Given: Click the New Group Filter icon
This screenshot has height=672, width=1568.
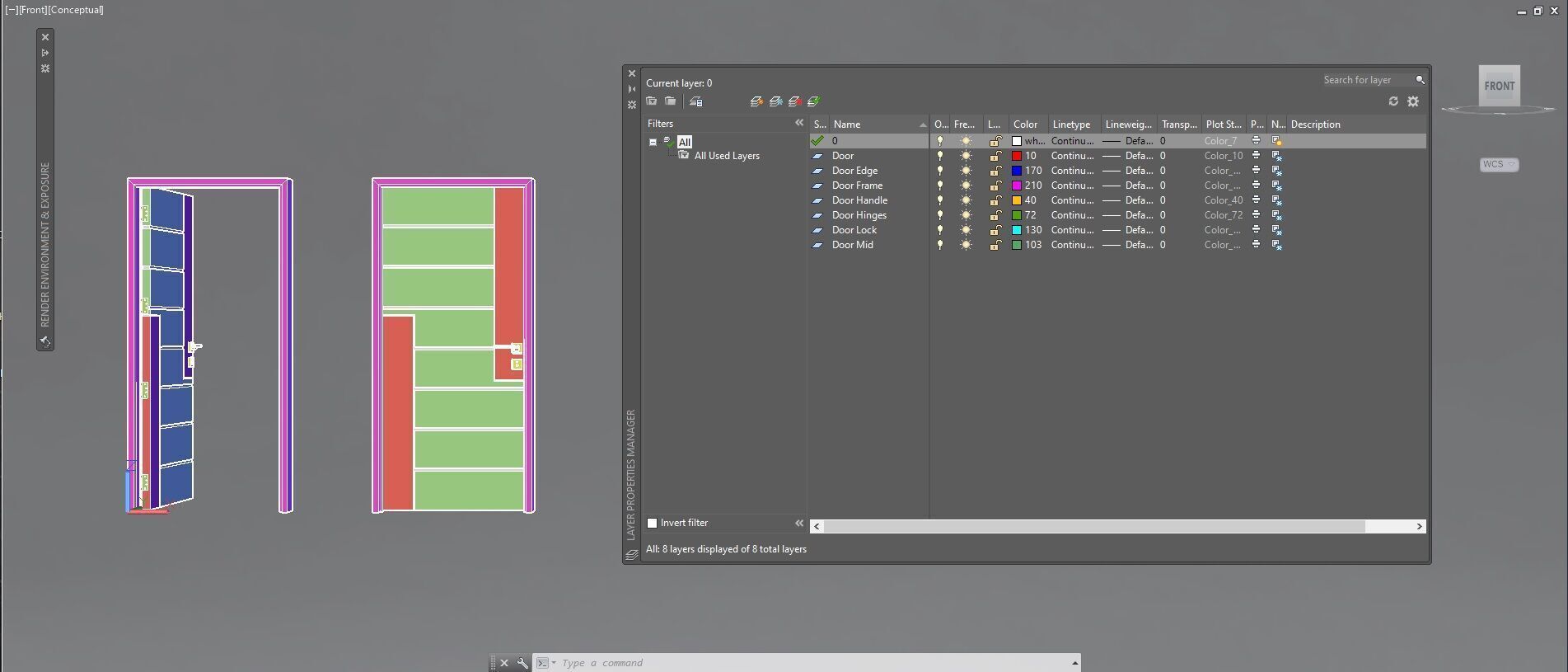Looking at the screenshot, I should (671, 101).
